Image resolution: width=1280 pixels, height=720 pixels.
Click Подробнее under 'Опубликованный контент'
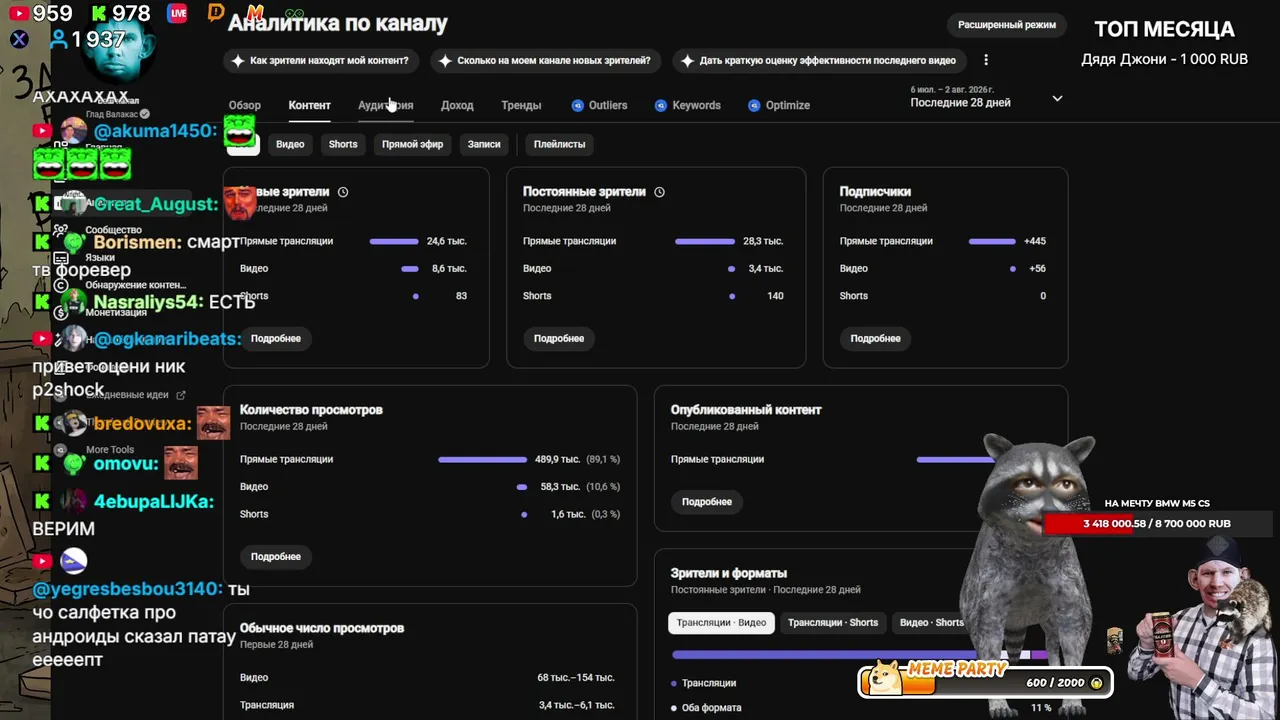(707, 501)
